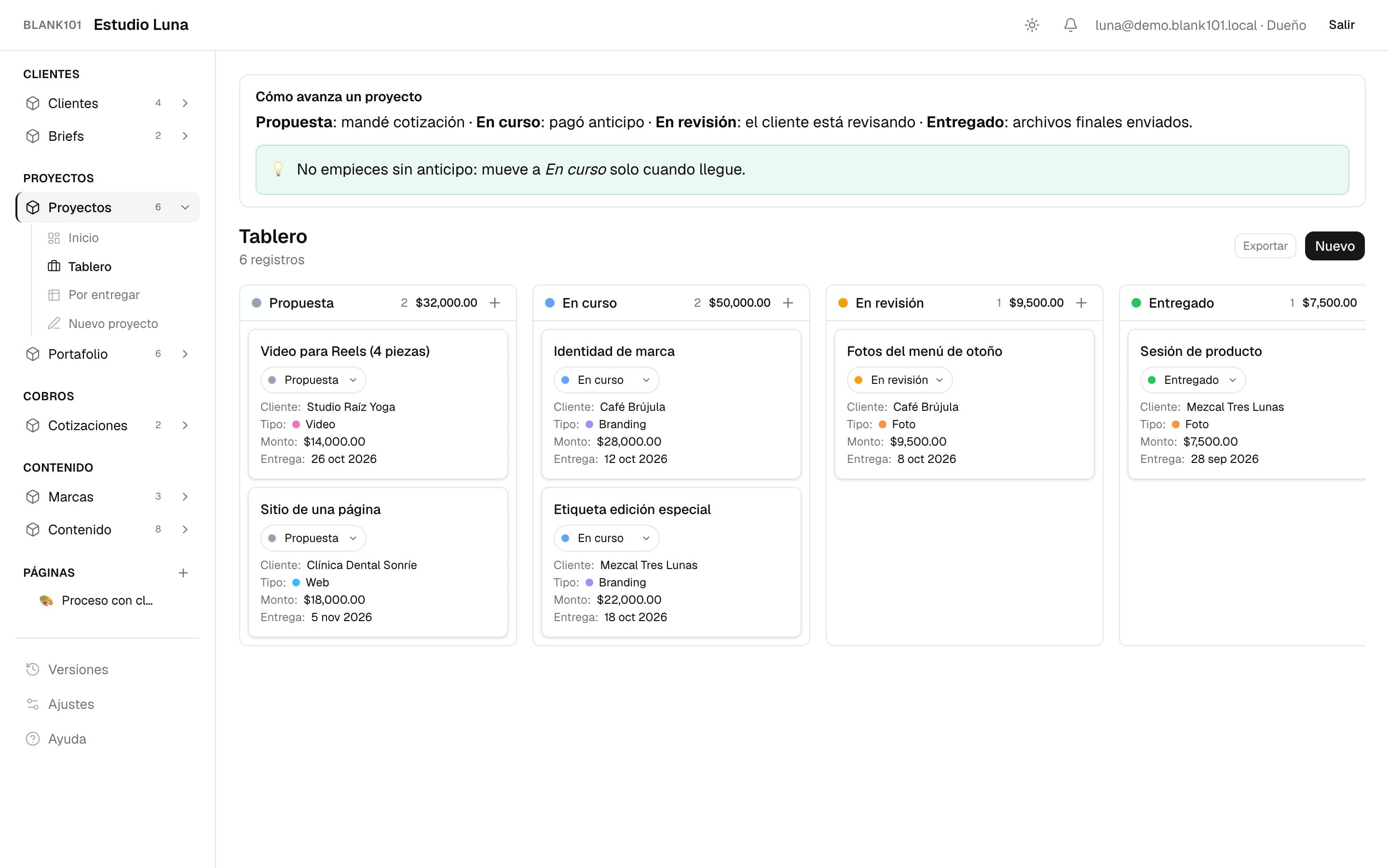Click the Exportar button
The height and width of the screenshot is (868, 1389).
pyautogui.click(x=1265, y=246)
